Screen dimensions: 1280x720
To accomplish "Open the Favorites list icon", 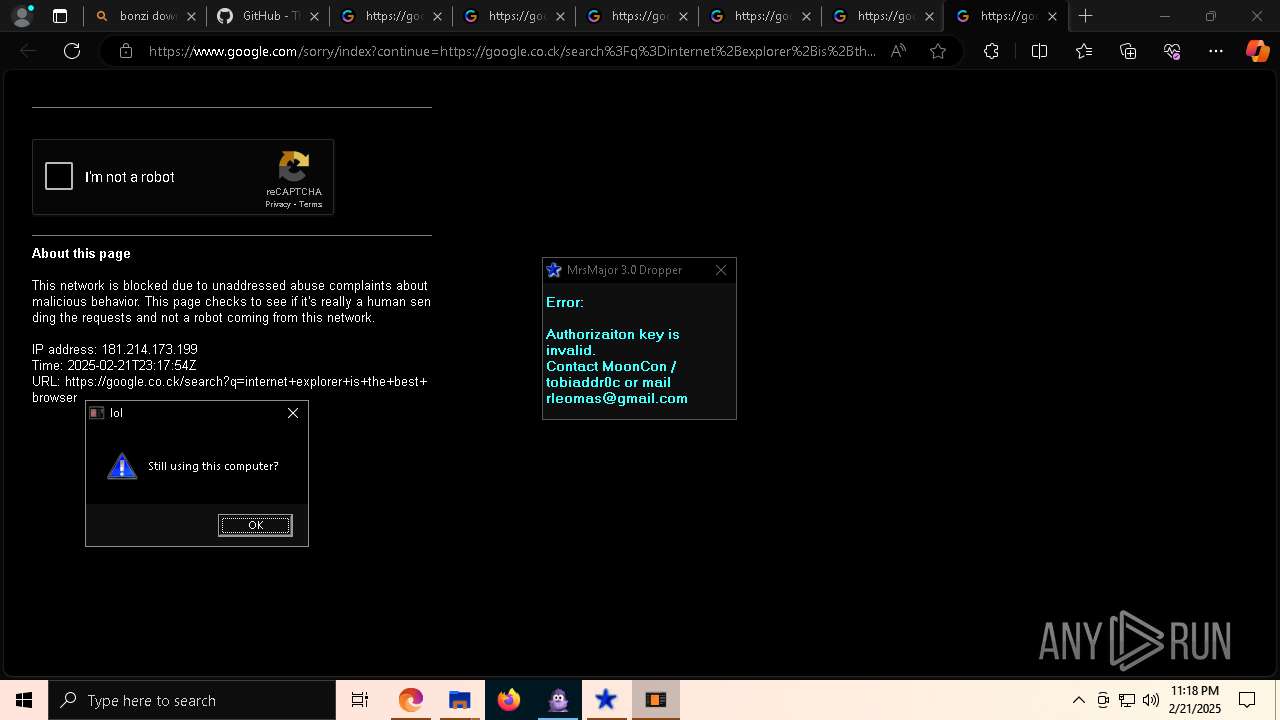I will click(x=1084, y=51).
